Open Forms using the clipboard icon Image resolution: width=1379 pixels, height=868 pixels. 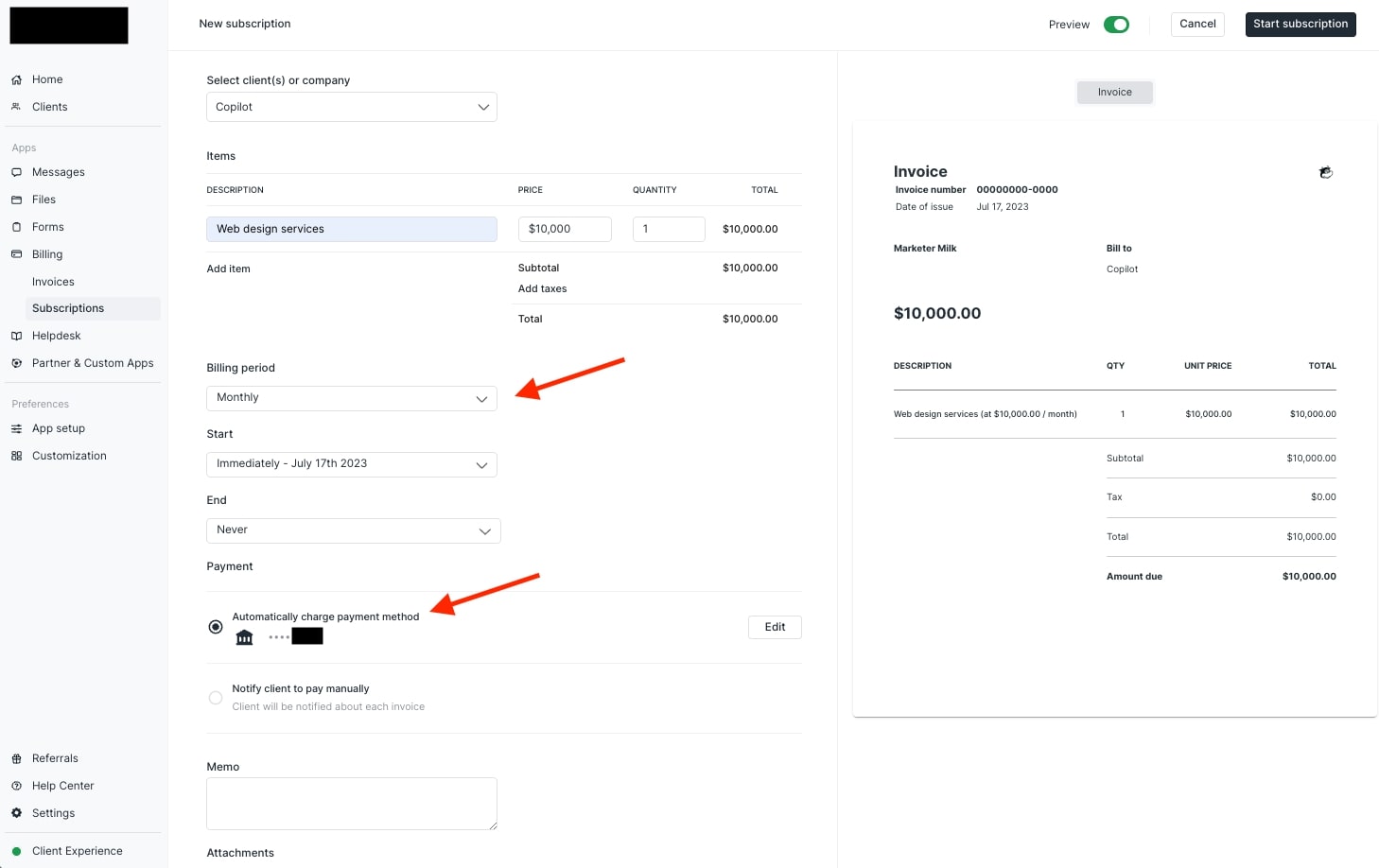coord(16,227)
